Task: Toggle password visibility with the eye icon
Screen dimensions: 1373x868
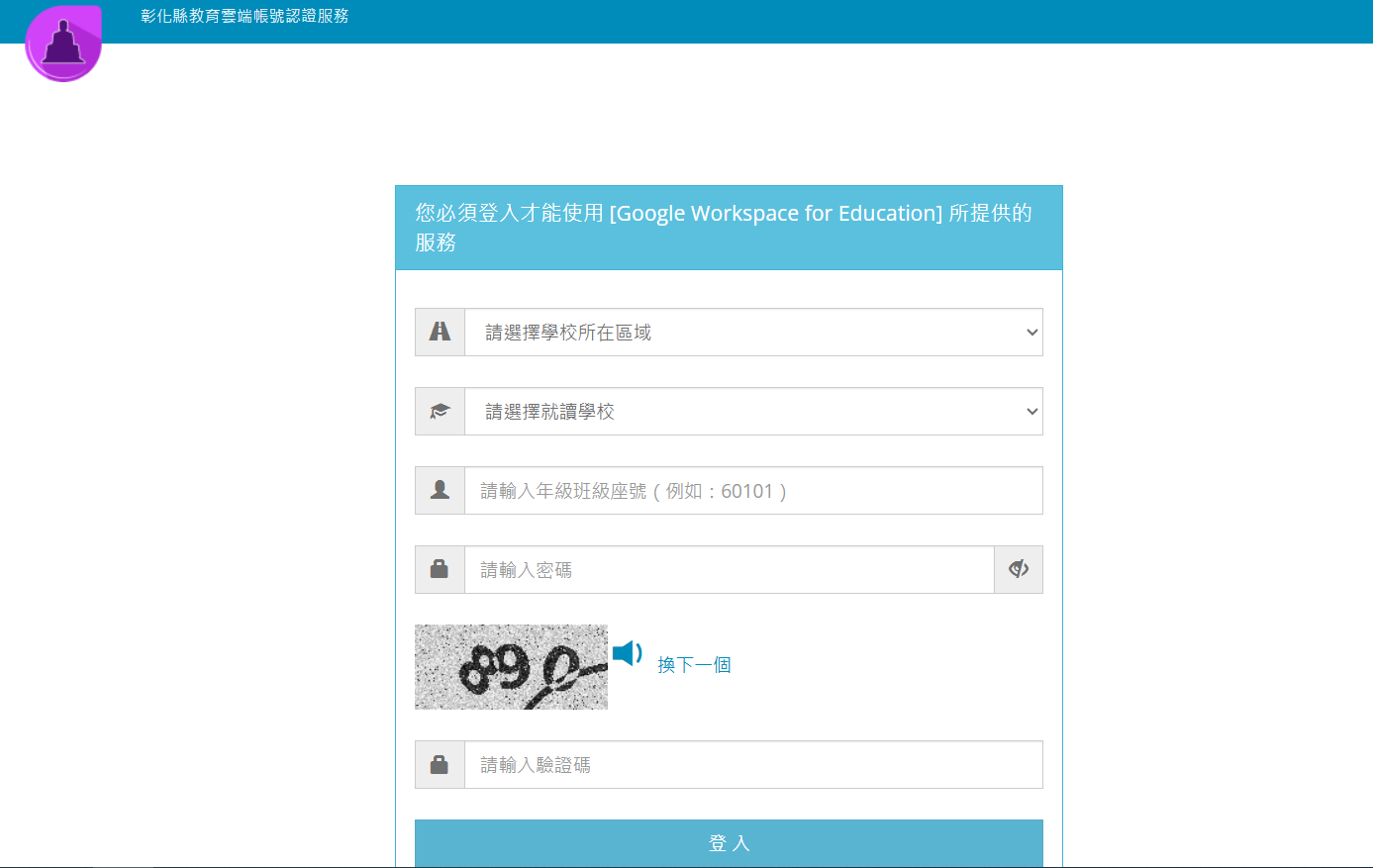Action: (1018, 569)
